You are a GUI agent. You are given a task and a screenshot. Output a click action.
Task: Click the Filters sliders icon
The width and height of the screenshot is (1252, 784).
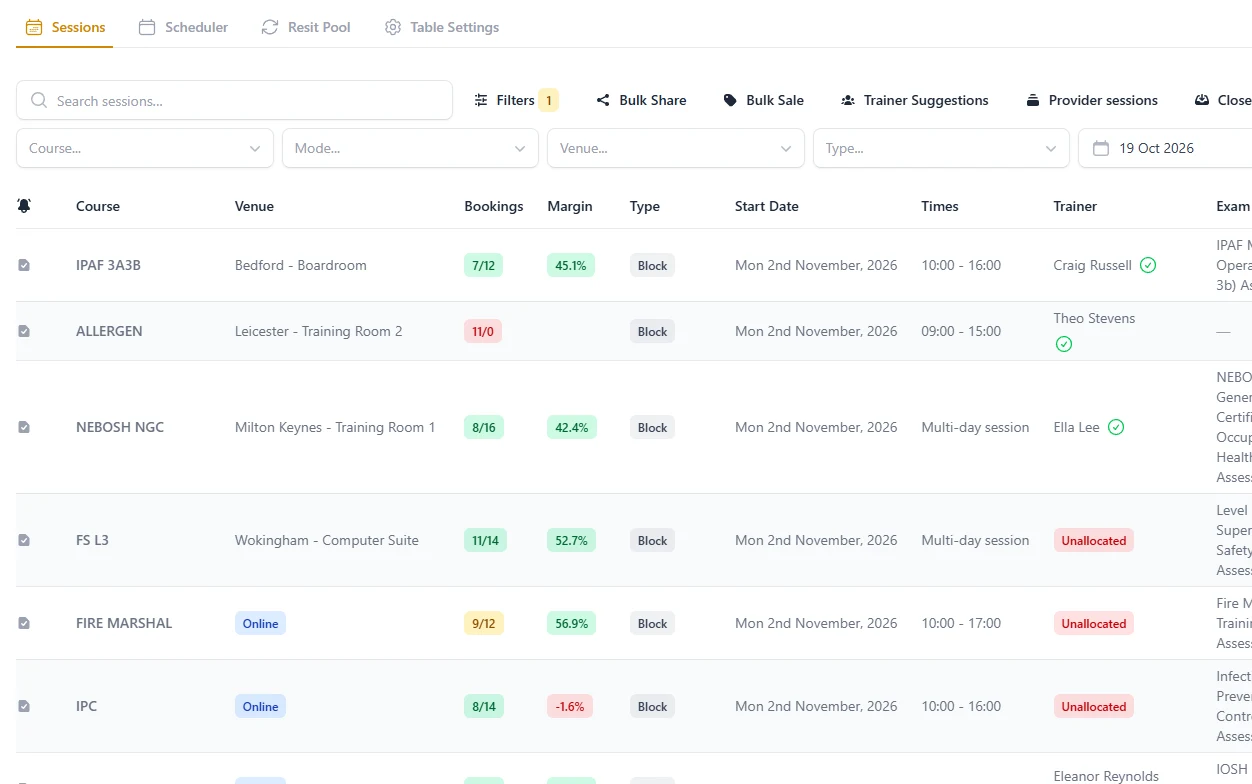coord(481,100)
